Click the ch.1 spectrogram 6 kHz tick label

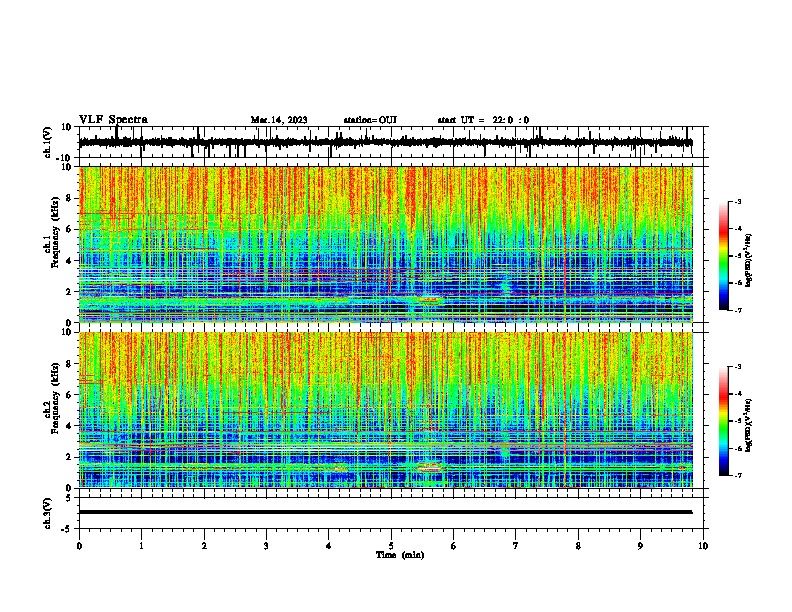[x=70, y=229]
